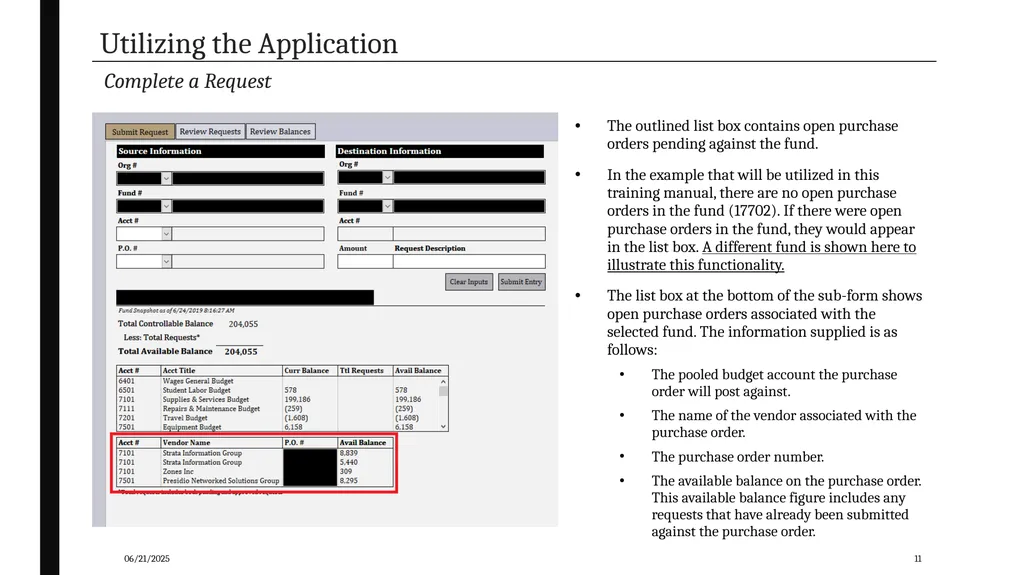Expand the Source Acct # dropdown
This screenshot has width=1024, height=575.
(x=167, y=234)
